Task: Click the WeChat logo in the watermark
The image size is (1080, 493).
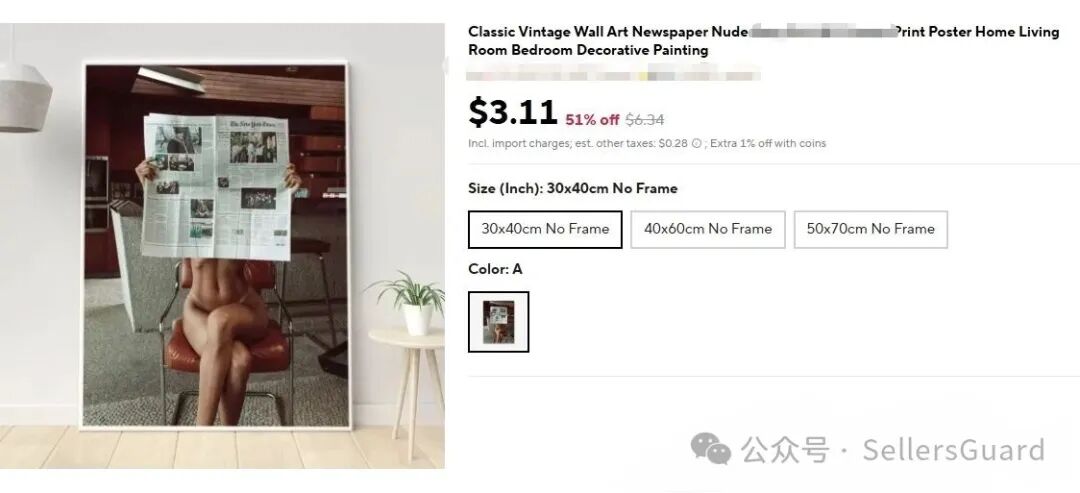Action: coord(710,448)
